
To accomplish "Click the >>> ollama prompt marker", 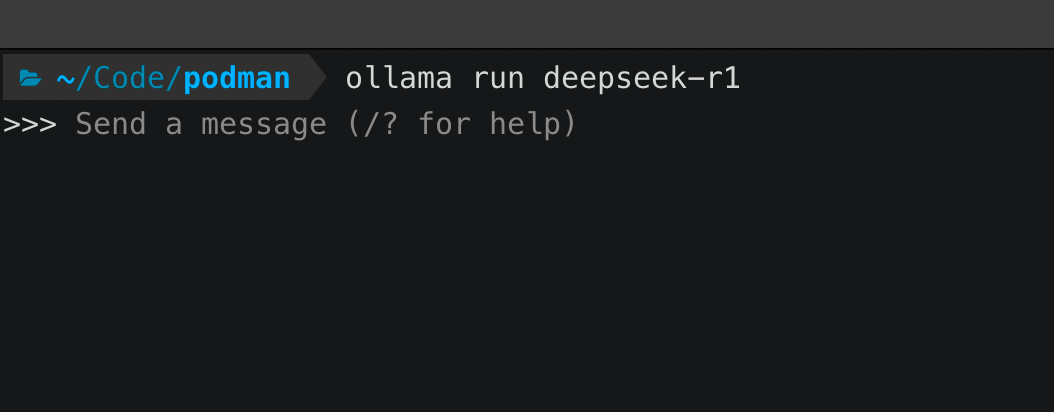I will coord(30,125).
